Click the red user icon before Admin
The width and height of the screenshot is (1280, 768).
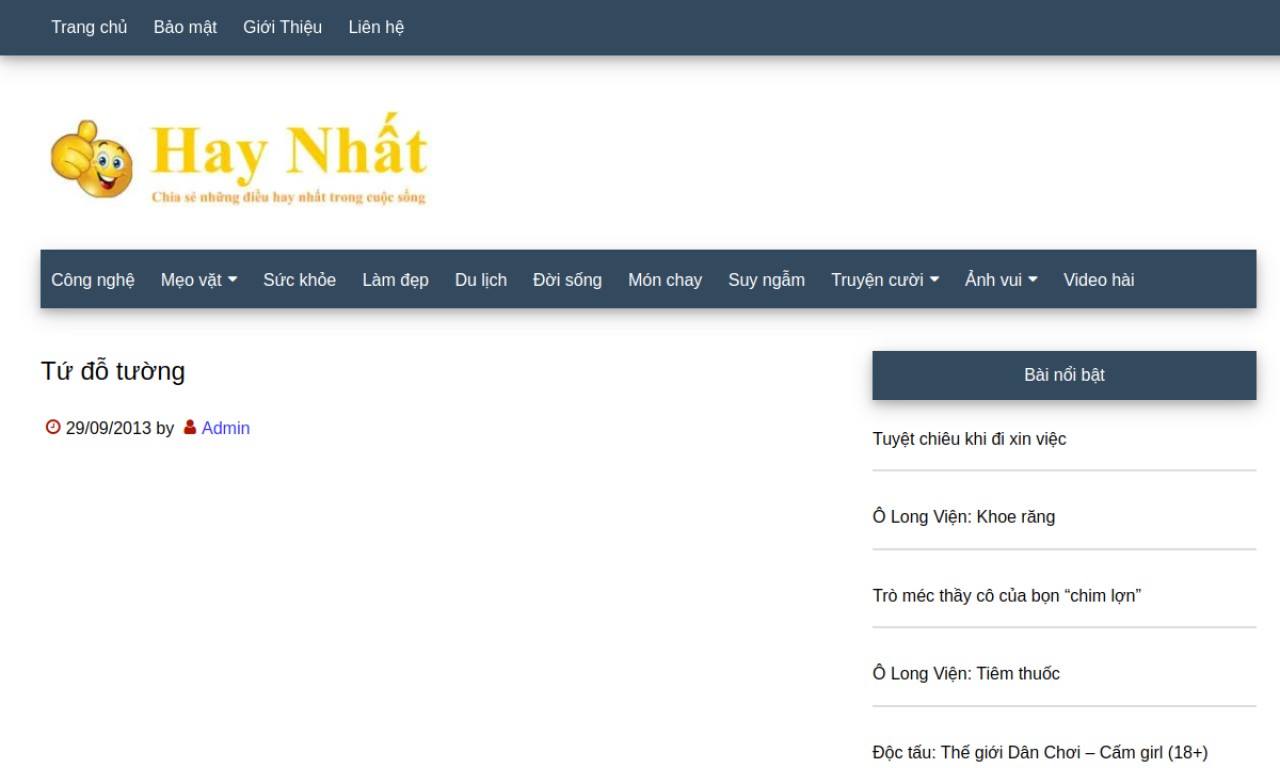190,427
